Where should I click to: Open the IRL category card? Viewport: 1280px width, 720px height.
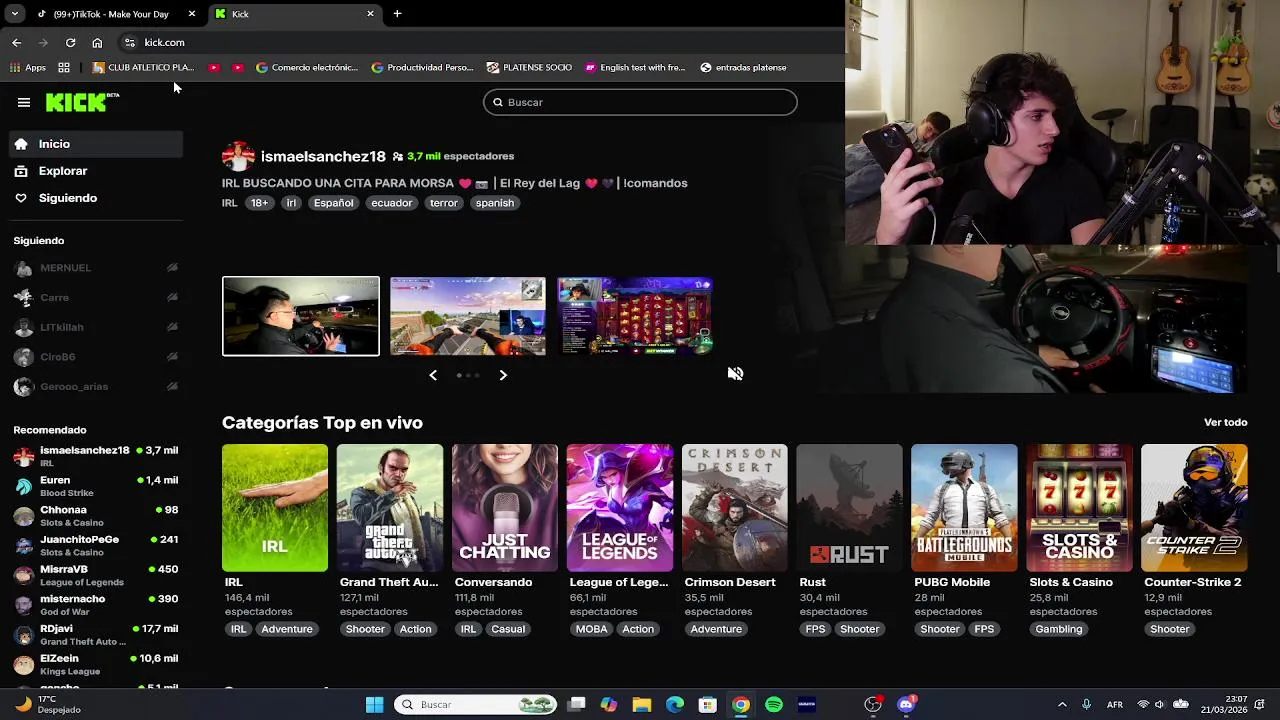point(275,508)
